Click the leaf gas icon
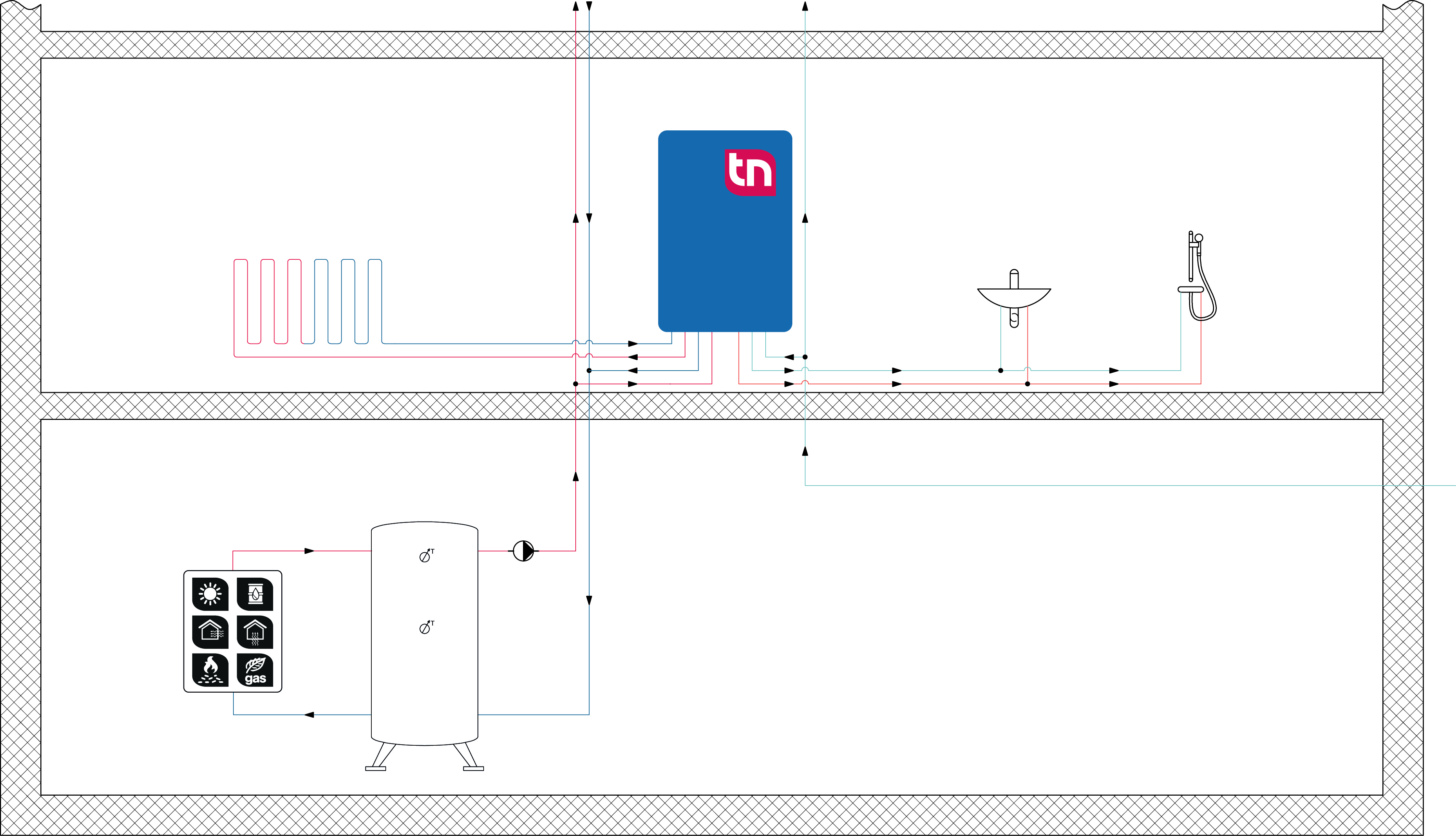This screenshot has height=836, width=1456. coord(255,670)
